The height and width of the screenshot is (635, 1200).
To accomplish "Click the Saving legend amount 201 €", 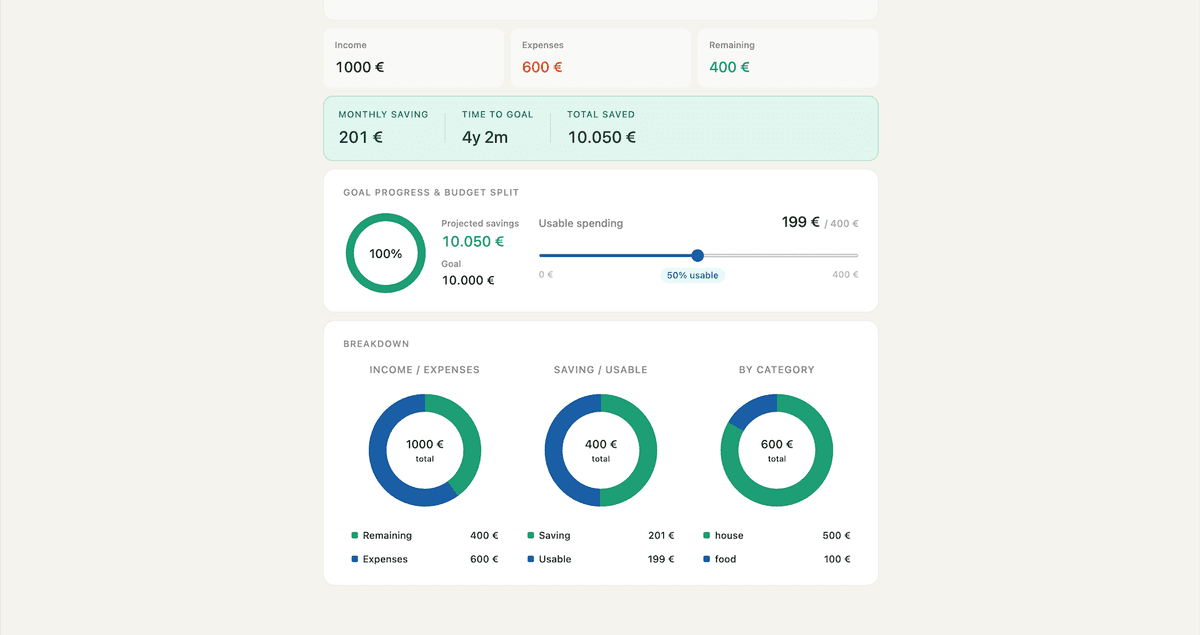I will tap(661, 536).
